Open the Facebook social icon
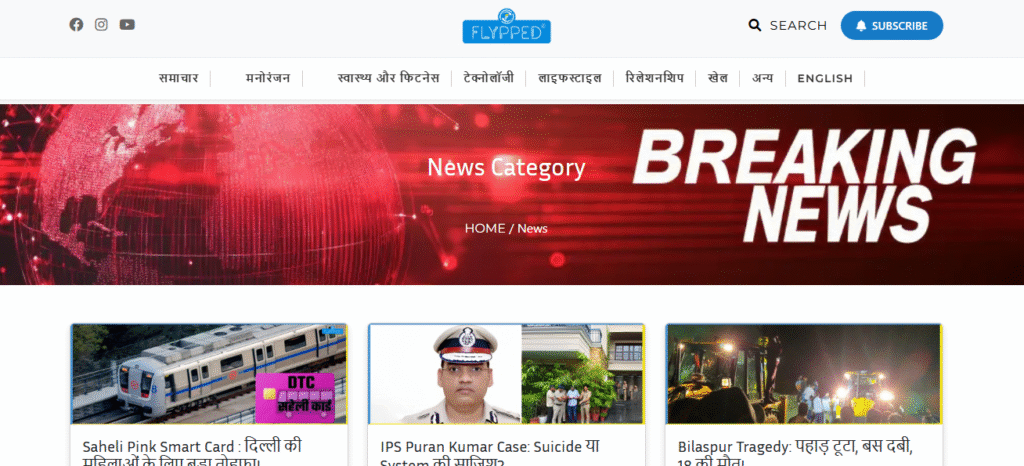The image size is (1024, 466). pyautogui.click(x=76, y=25)
